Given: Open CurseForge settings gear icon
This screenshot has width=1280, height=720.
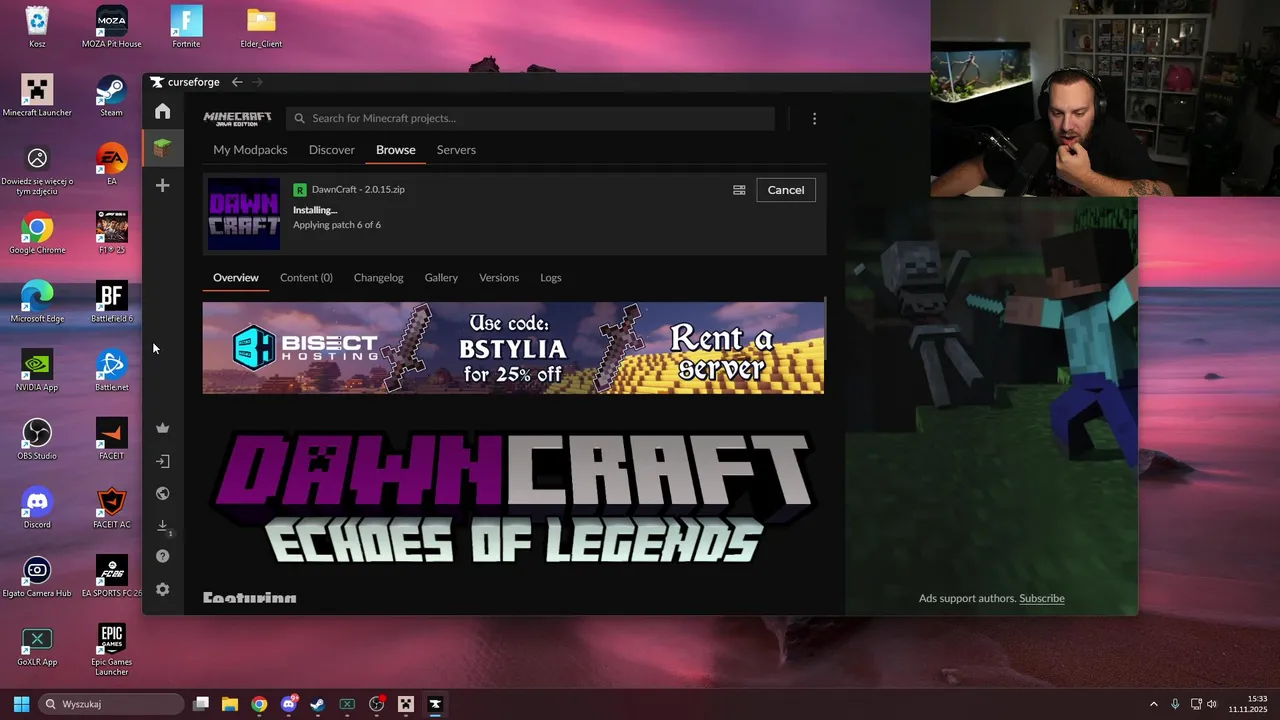Looking at the screenshot, I should (162, 589).
